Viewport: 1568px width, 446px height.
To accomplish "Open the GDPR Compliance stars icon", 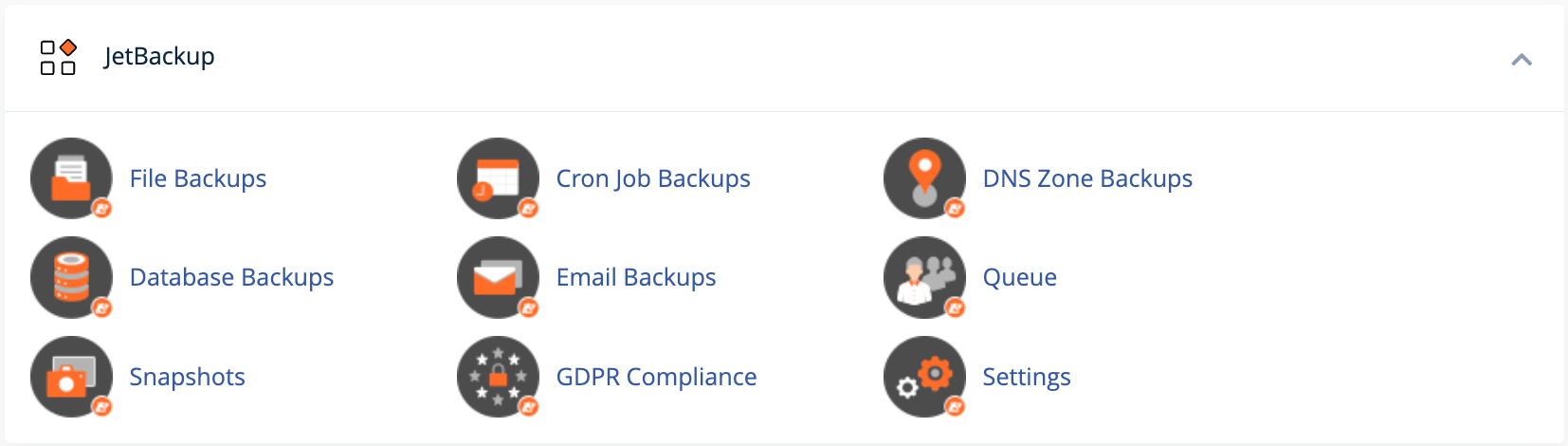I will click(x=498, y=377).
